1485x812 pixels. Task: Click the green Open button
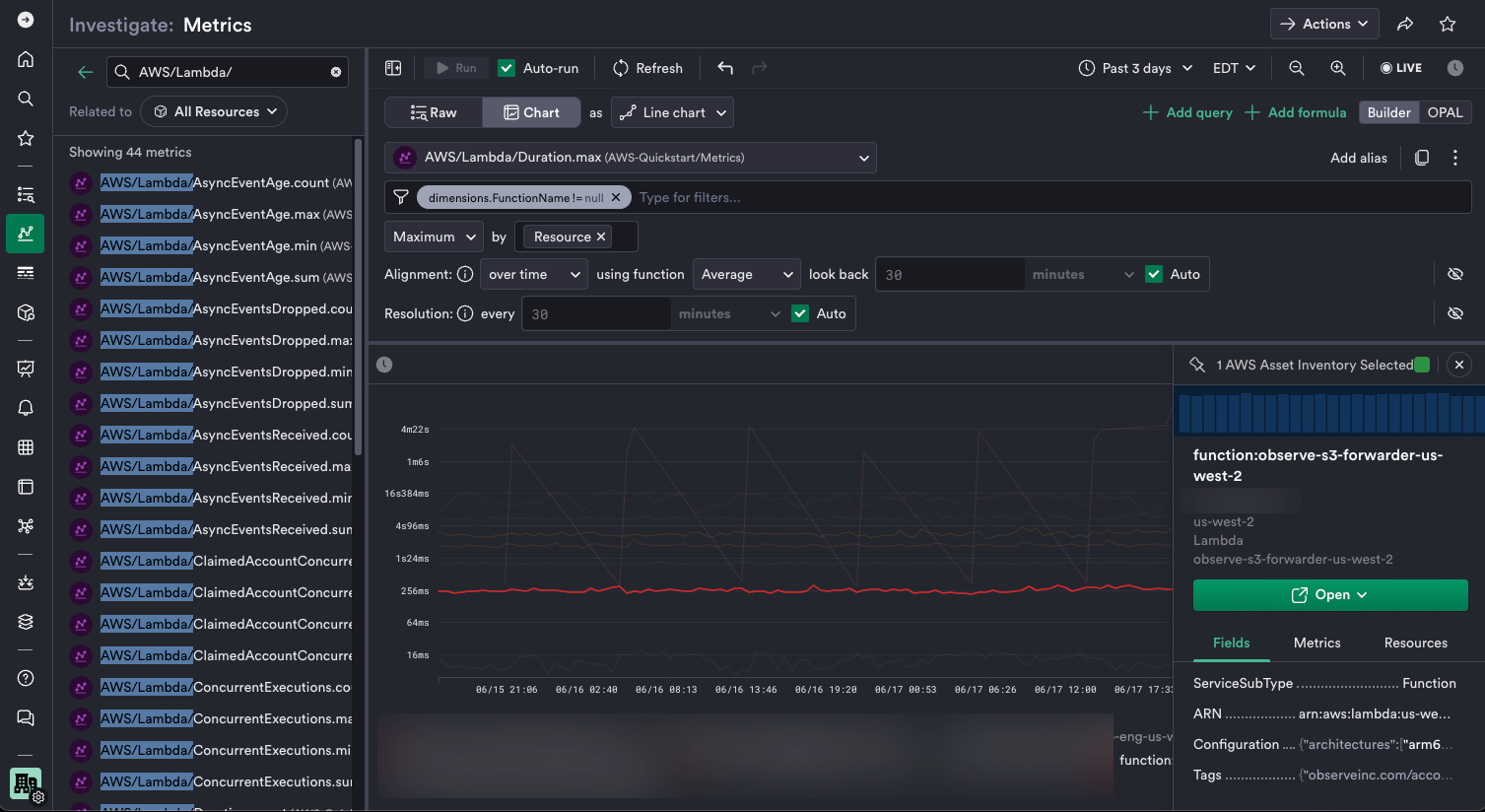click(x=1330, y=594)
